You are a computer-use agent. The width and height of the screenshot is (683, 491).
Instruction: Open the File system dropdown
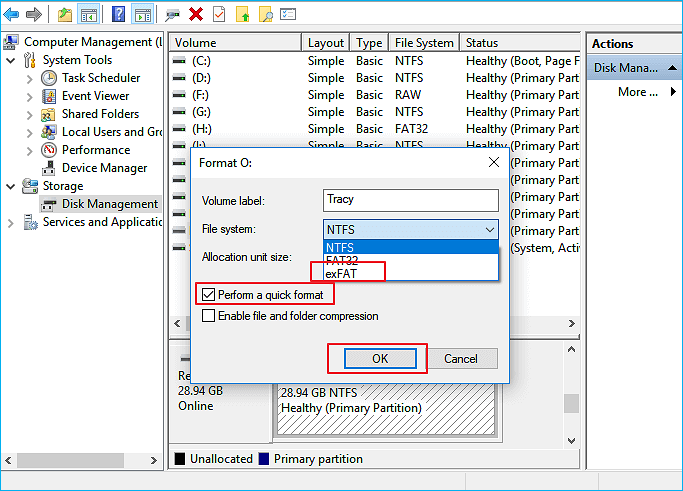pyautogui.click(x=411, y=229)
